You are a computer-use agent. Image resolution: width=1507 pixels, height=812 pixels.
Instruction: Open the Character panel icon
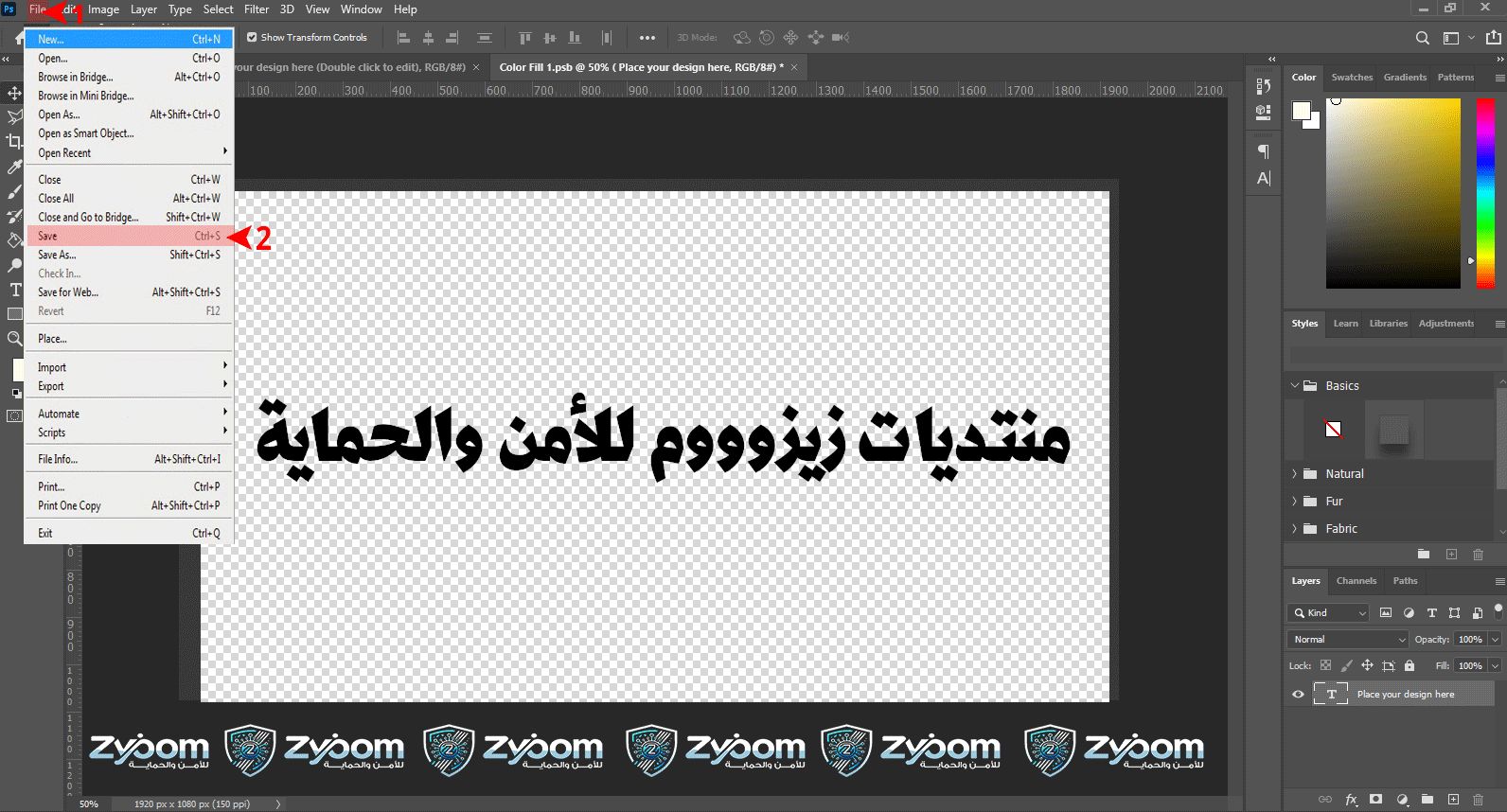[x=1263, y=178]
